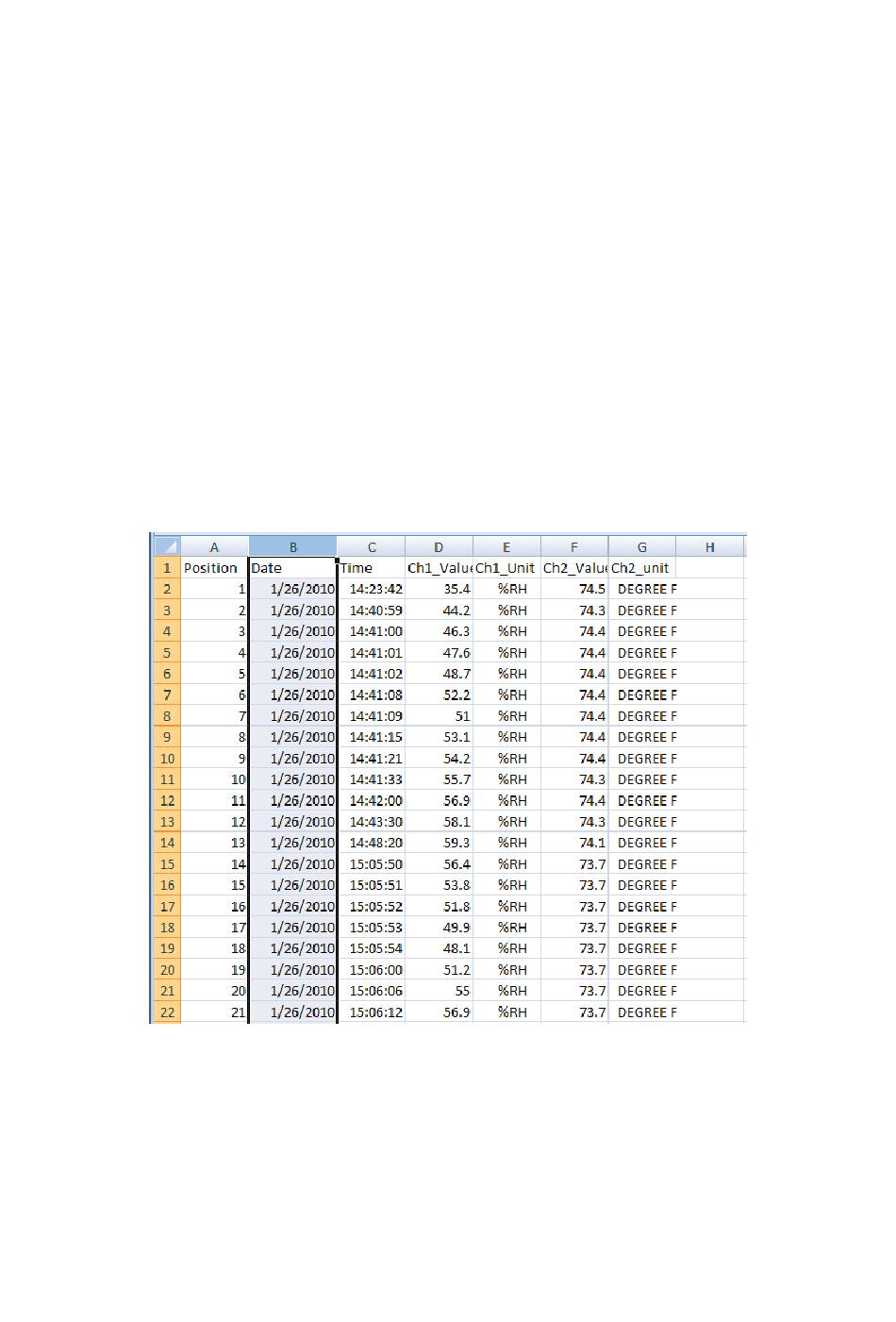Click the Time header cell
This screenshot has height=1322, width=896.
tap(372, 568)
